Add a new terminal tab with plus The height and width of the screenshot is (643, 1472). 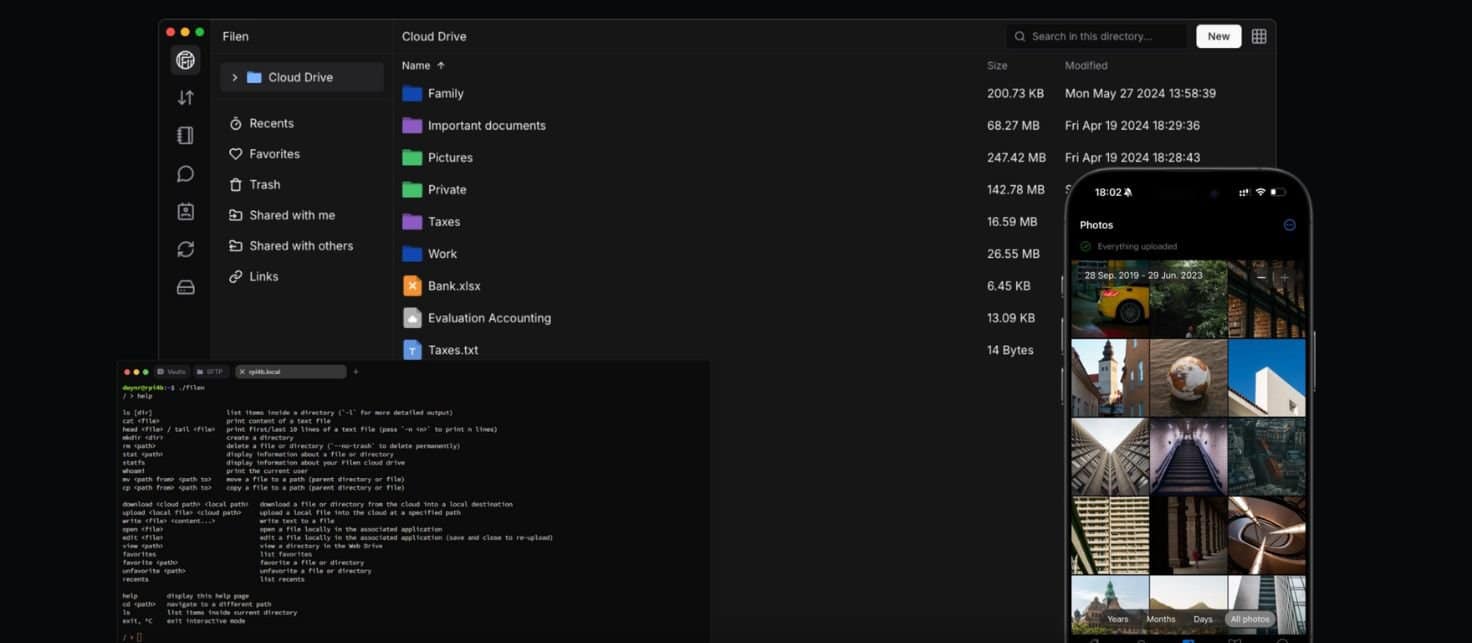[355, 372]
